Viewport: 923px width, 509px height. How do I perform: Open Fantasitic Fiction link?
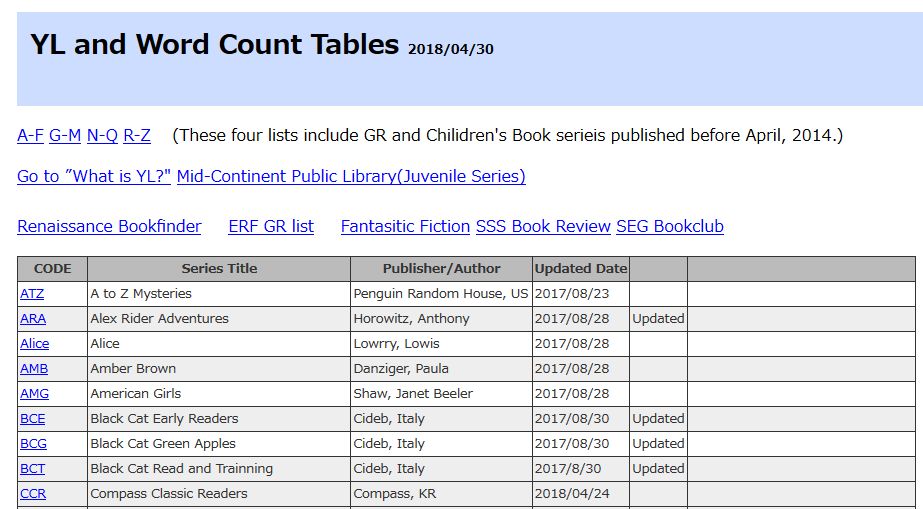pos(405,226)
